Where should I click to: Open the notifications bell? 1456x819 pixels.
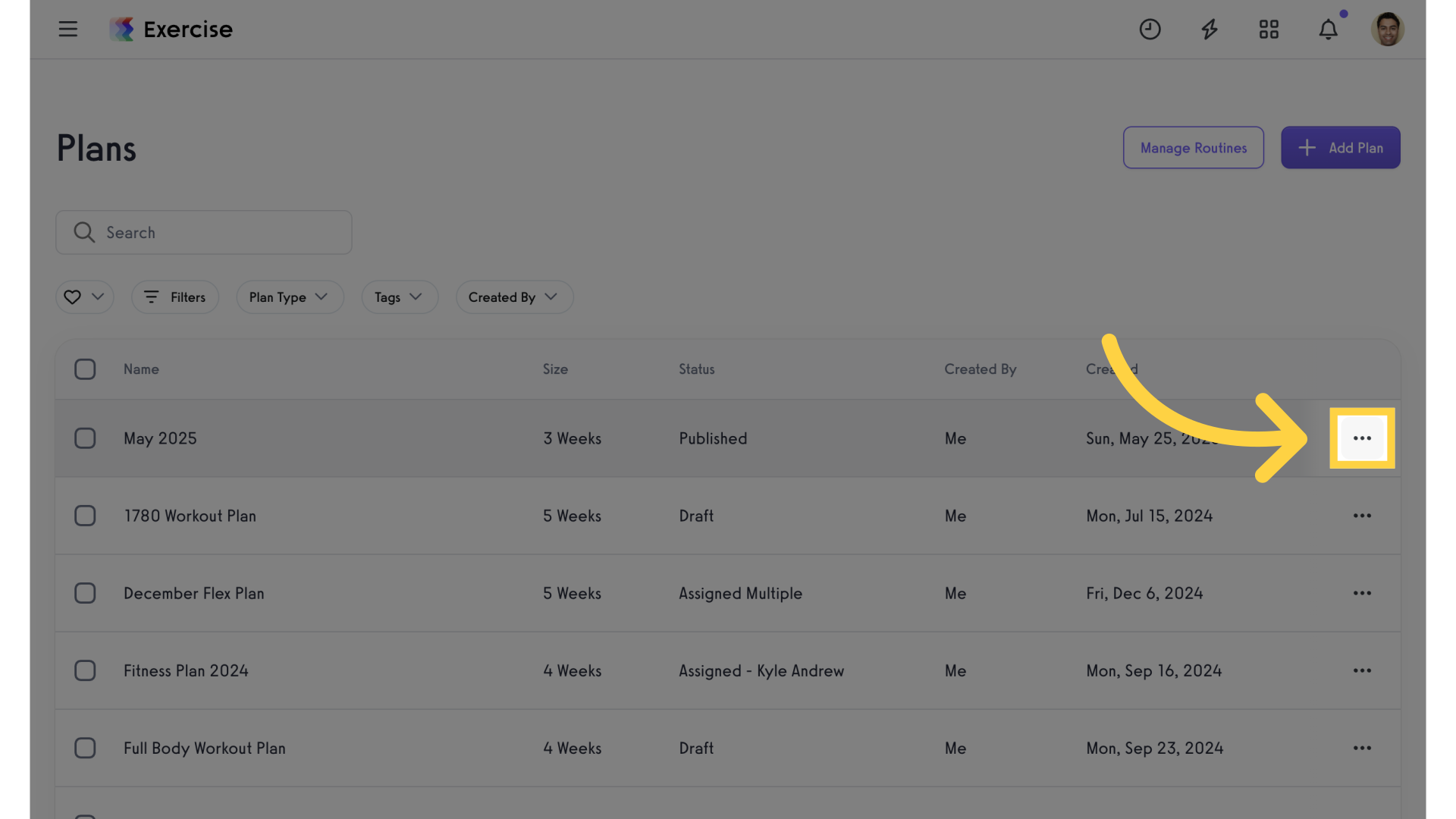tap(1328, 29)
